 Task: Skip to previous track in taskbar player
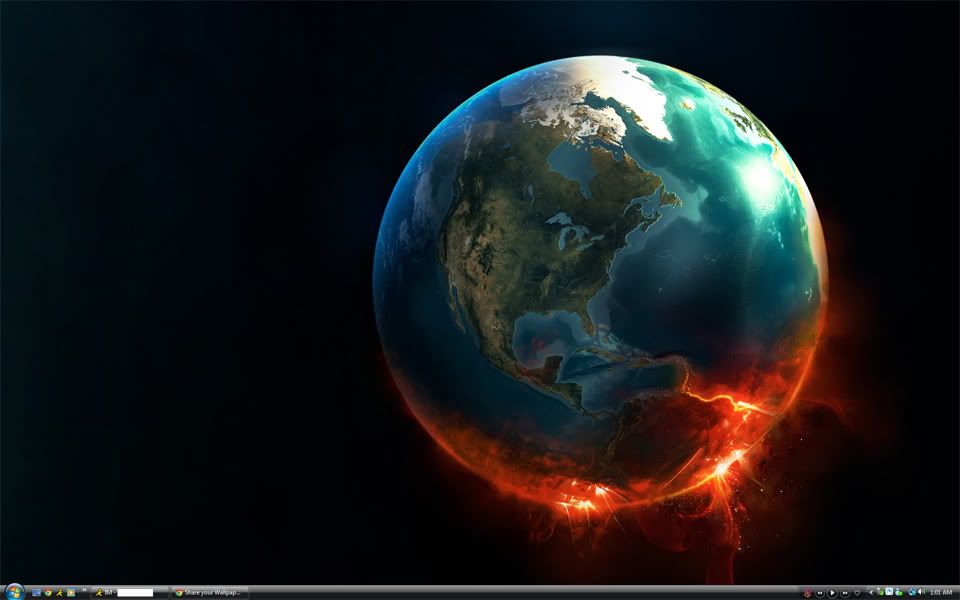pos(820,593)
